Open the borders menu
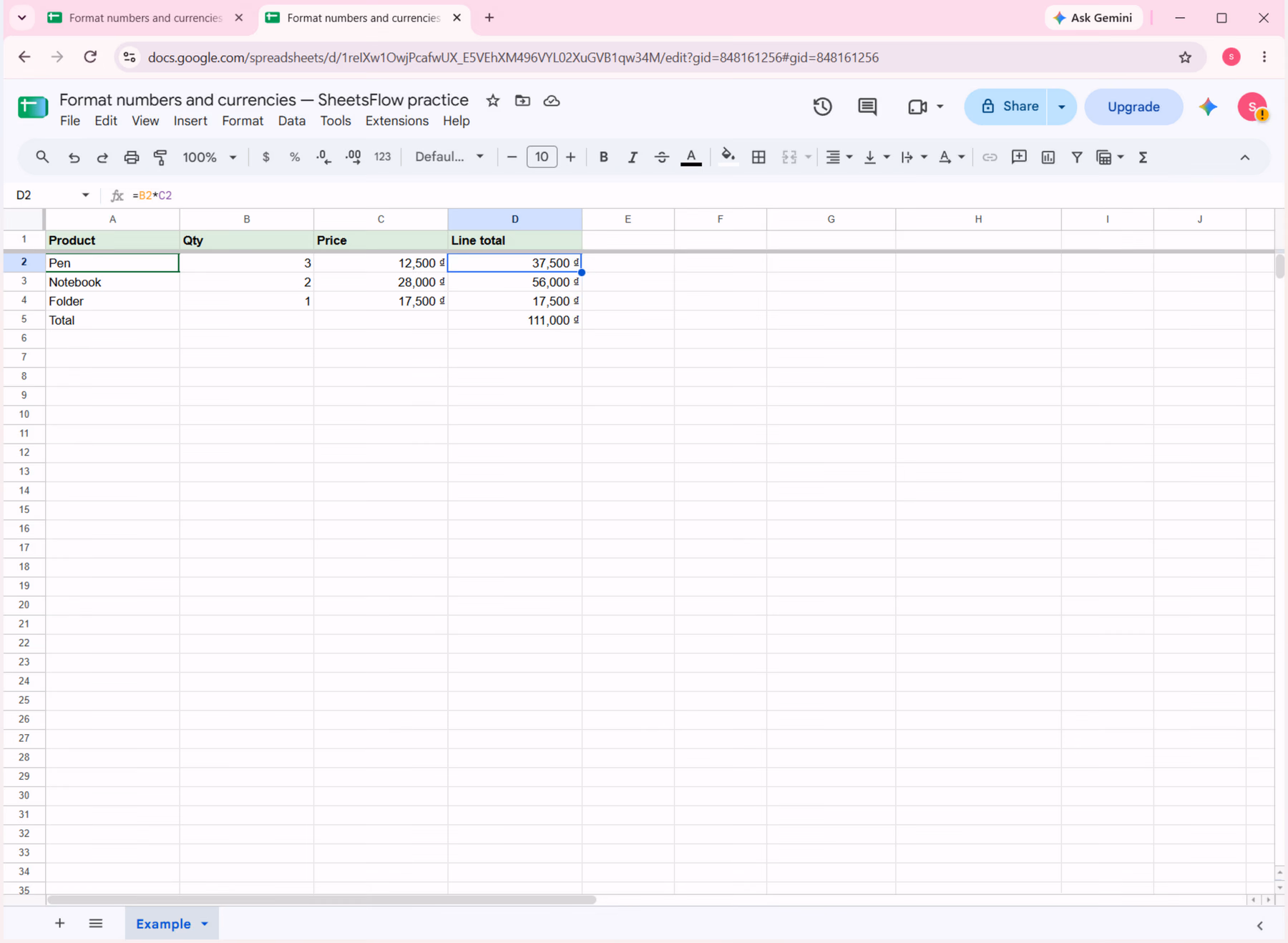Viewport: 1288px width, 943px height. tap(759, 157)
